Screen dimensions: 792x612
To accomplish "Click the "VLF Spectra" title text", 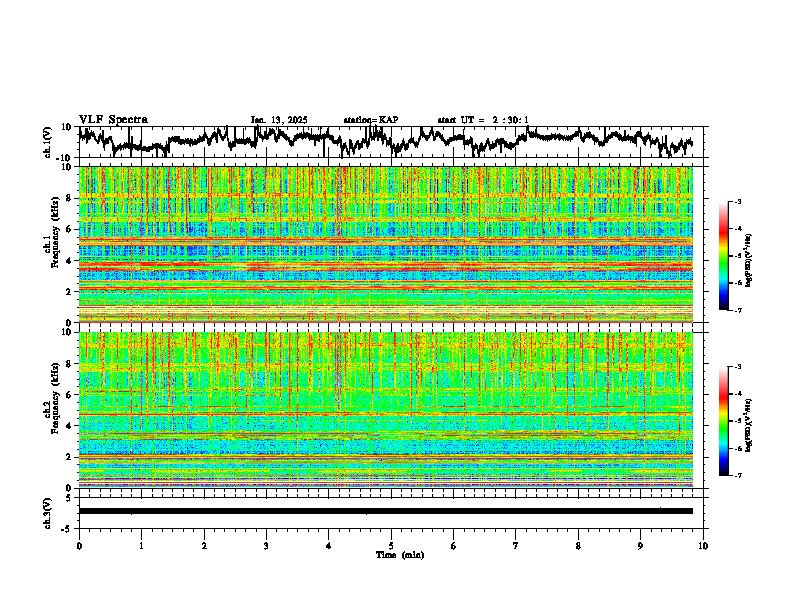I will (113, 120).
